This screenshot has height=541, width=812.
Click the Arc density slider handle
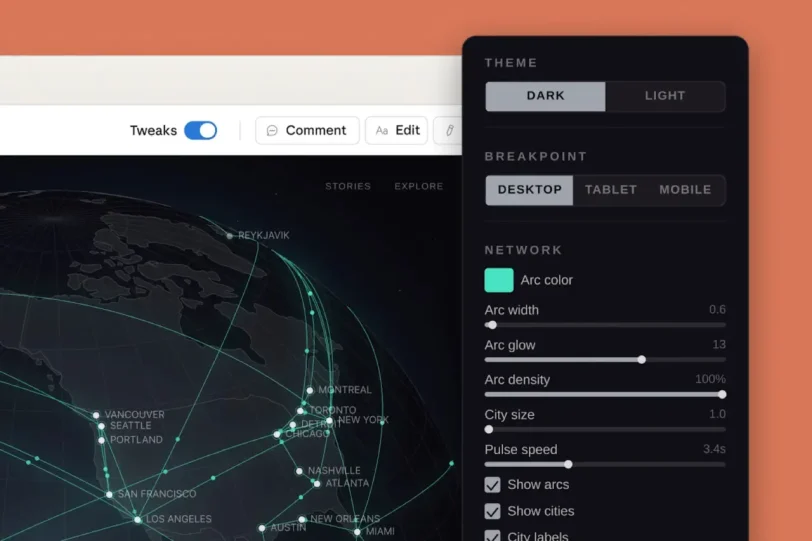click(722, 394)
